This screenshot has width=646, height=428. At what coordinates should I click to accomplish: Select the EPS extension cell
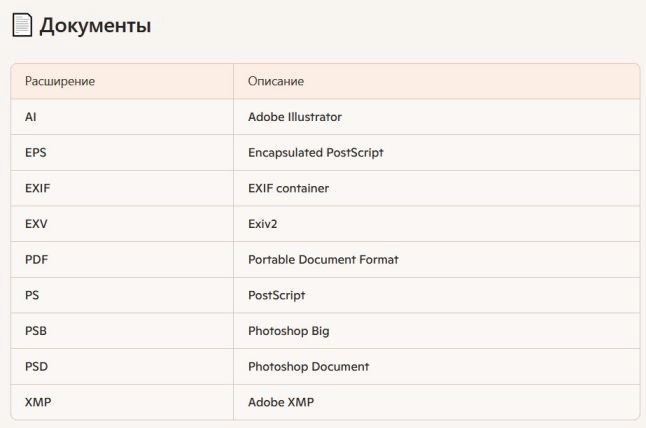click(36, 153)
